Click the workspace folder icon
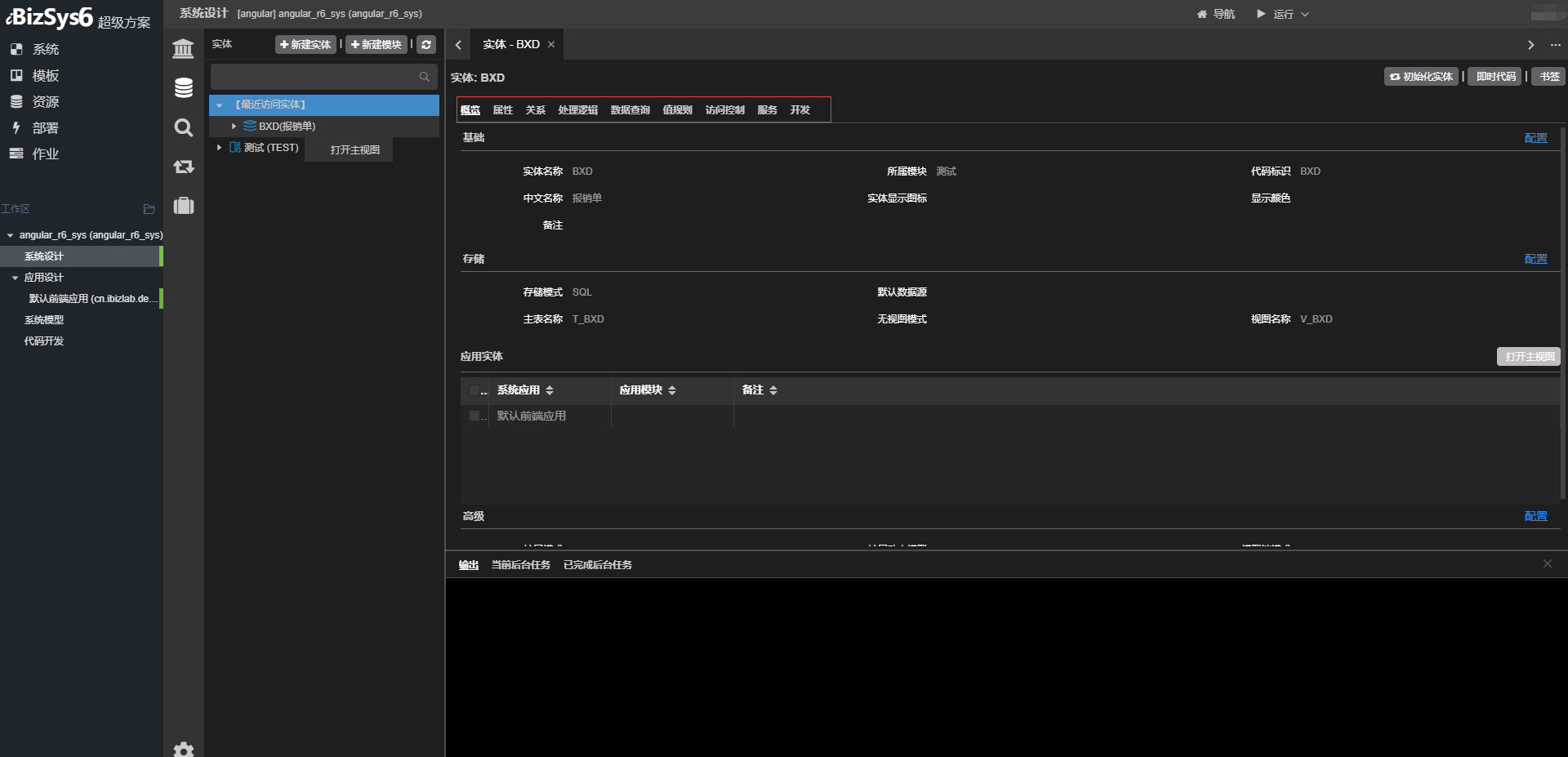The height and width of the screenshot is (757, 1568). pyautogui.click(x=149, y=209)
